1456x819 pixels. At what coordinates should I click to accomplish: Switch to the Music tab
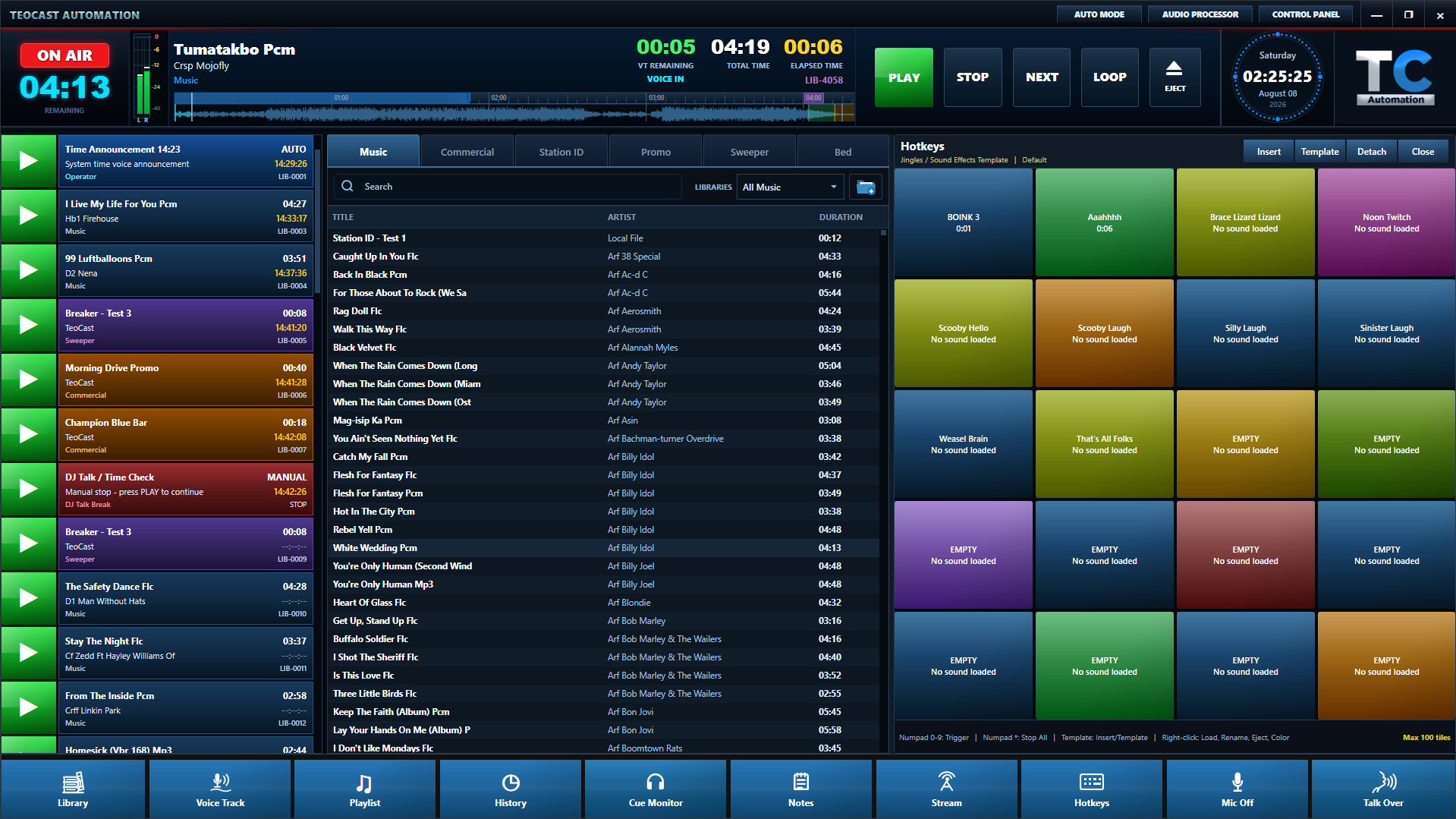coord(373,152)
